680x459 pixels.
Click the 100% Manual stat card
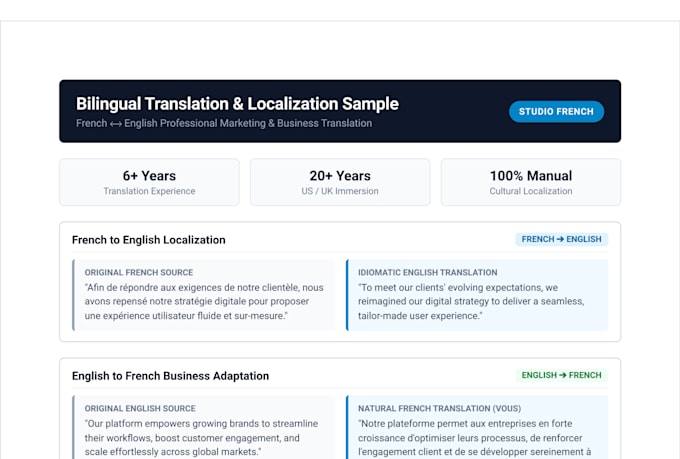(531, 182)
